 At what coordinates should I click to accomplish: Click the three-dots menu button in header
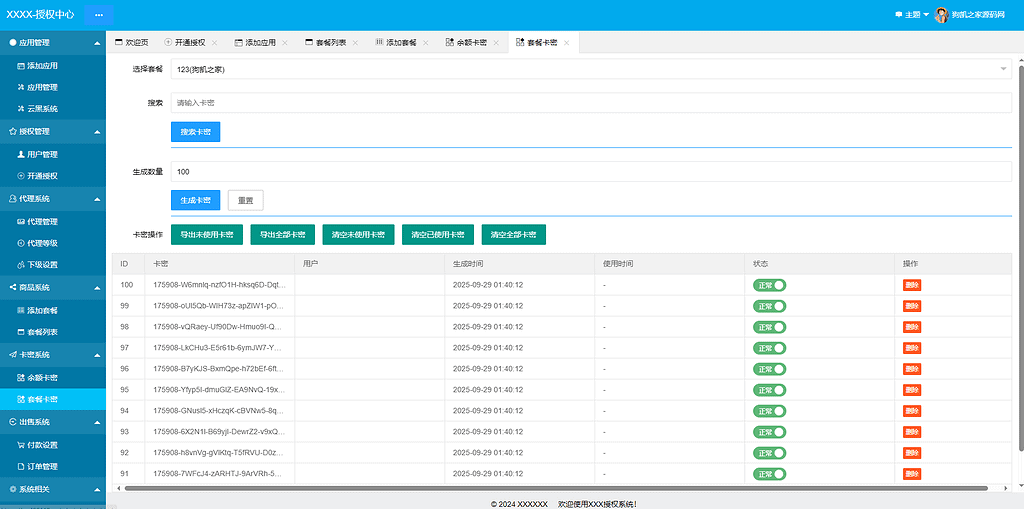point(99,15)
